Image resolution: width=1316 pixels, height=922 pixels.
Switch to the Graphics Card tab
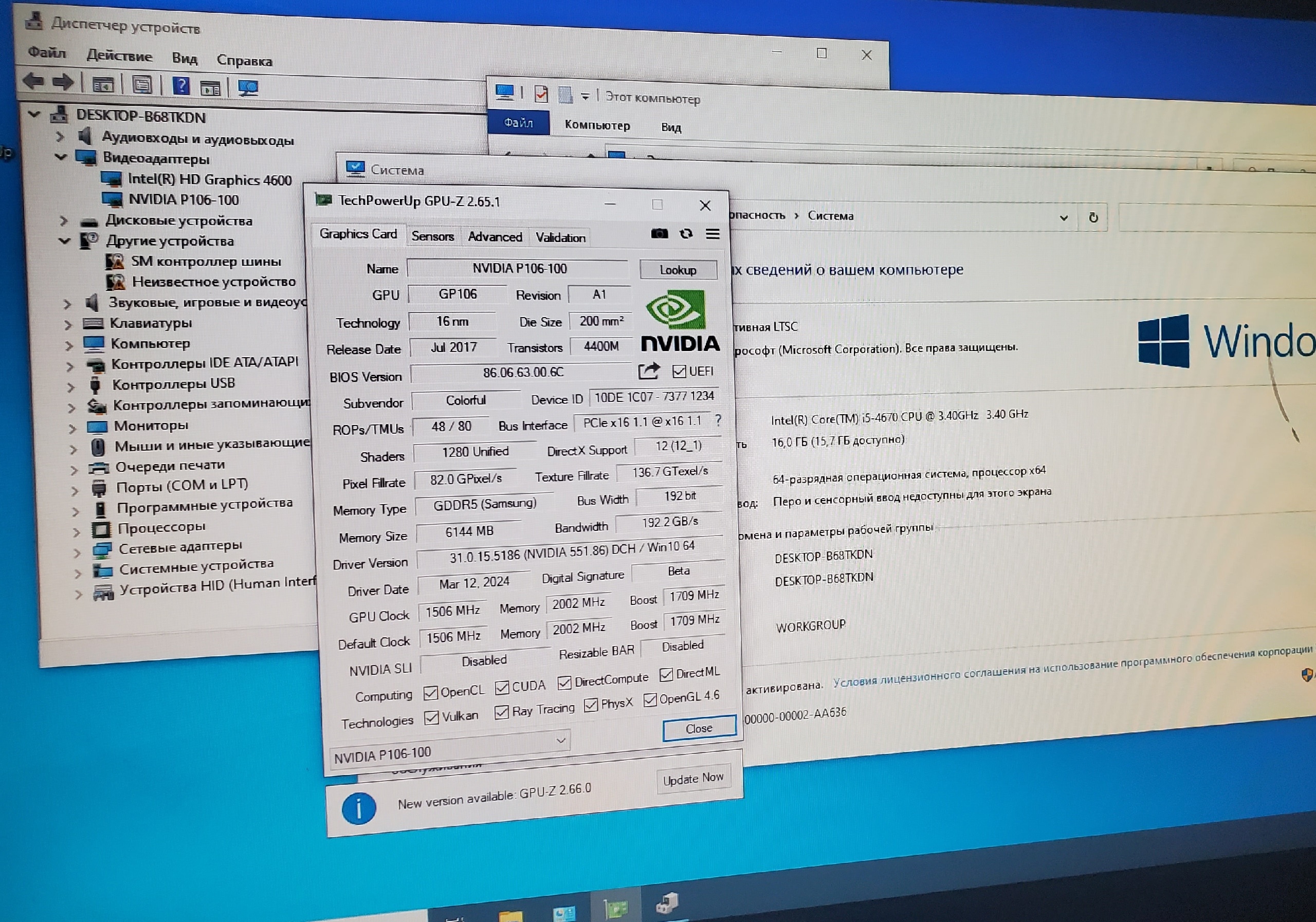(358, 234)
